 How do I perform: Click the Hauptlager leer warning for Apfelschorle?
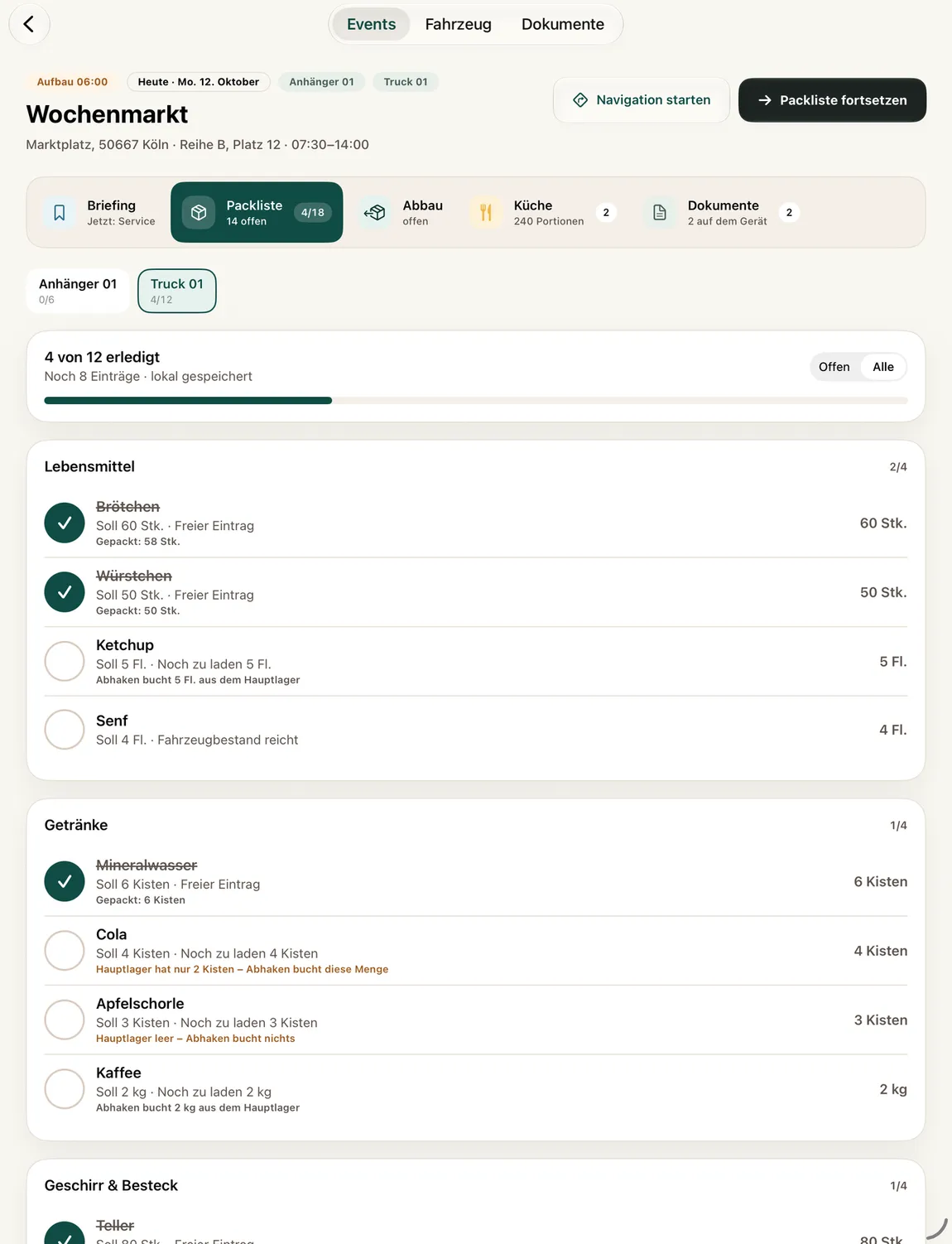tap(195, 1039)
